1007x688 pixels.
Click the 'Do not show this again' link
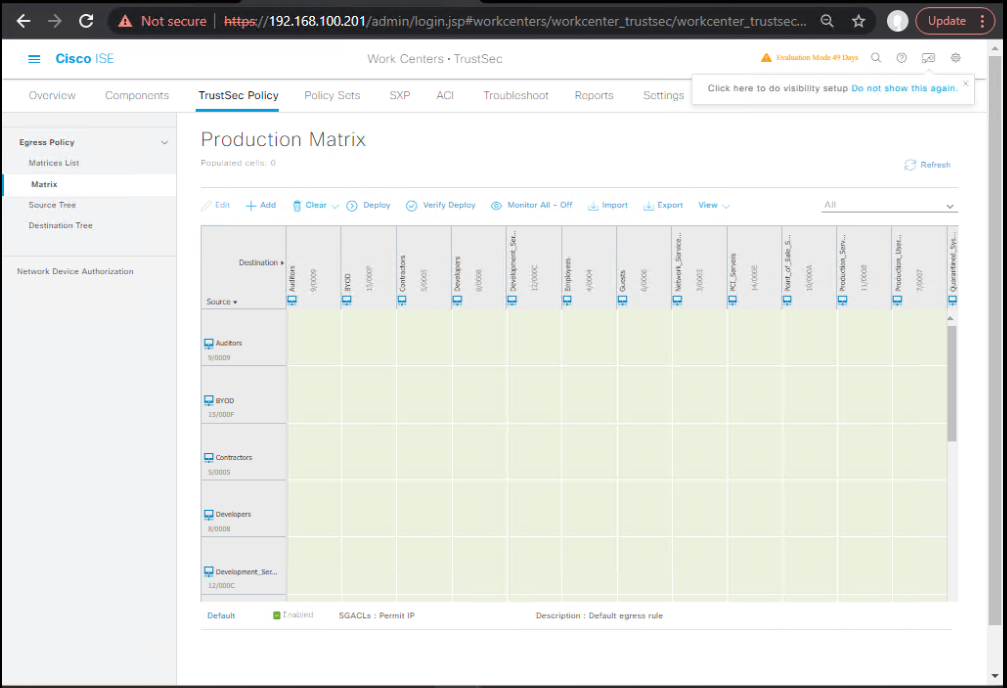click(x=904, y=88)
